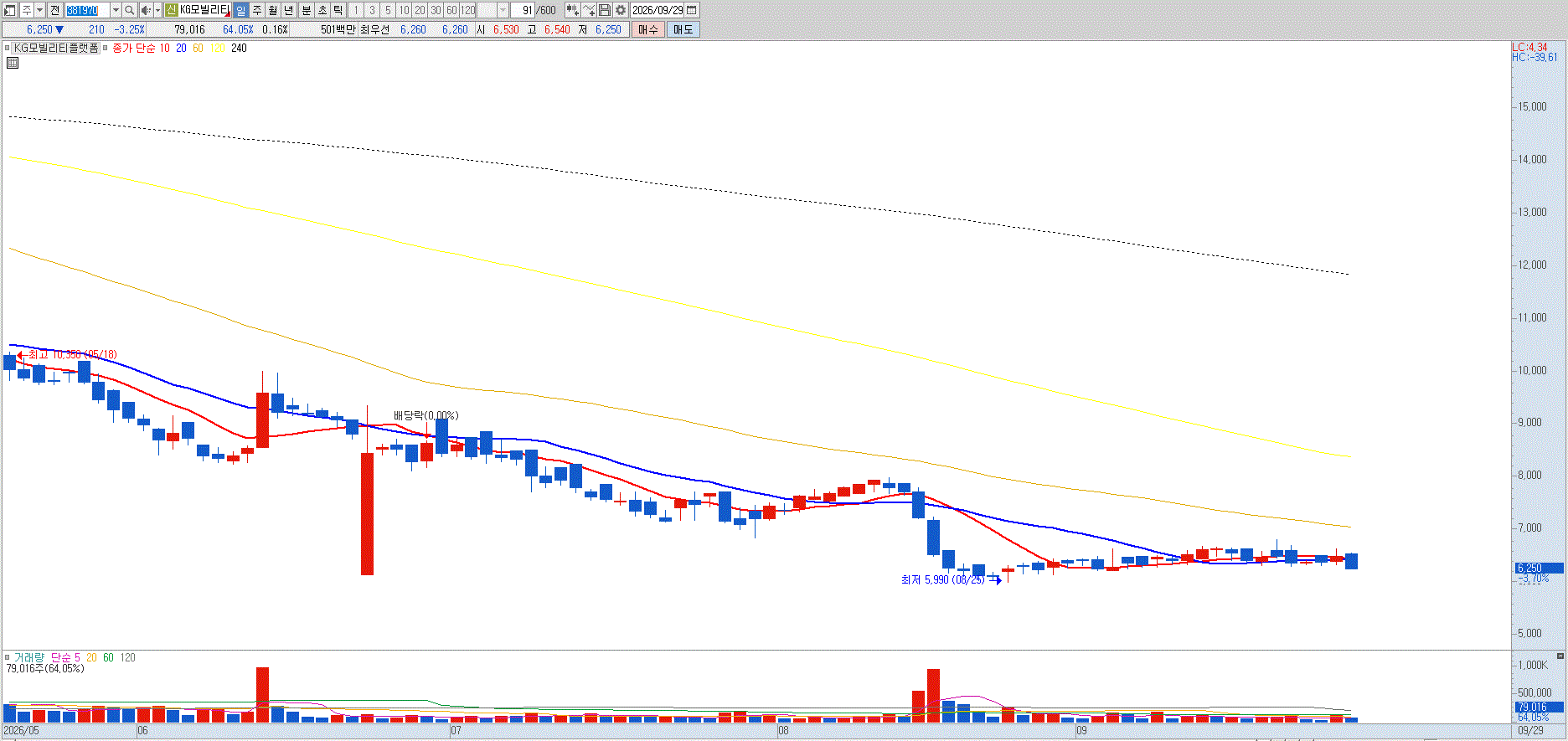Click the KG모빌리티플랫폼 chart legend label

(x=56, y=48)
